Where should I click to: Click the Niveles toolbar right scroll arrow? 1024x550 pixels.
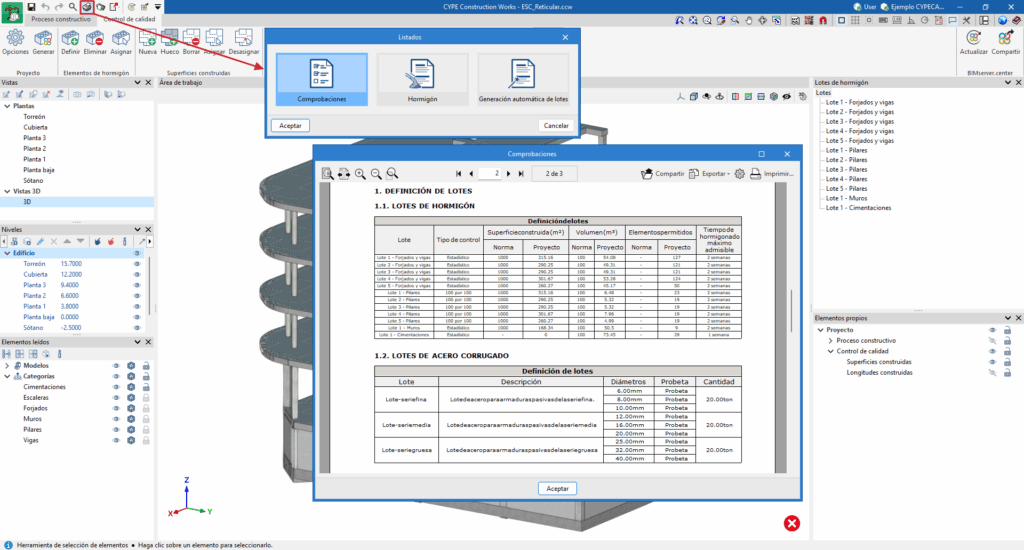coord(150,242)
